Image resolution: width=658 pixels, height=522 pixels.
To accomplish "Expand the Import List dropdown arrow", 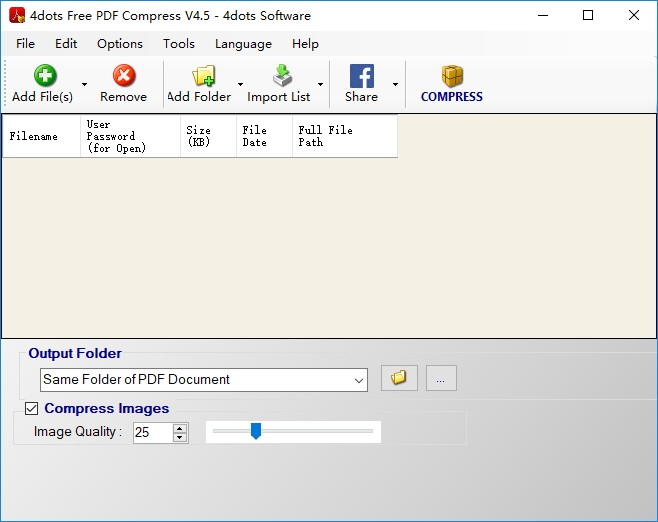I will point(320,84).
